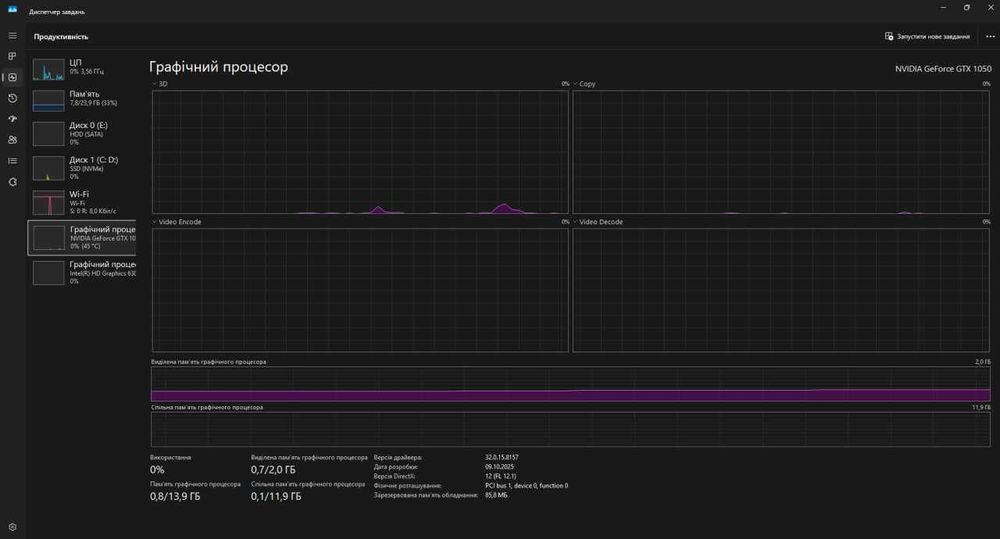Open Task Manager settings gear
Image resolution: width=1000 pixels, height=539 pixels.
click(x=12, y=526)
